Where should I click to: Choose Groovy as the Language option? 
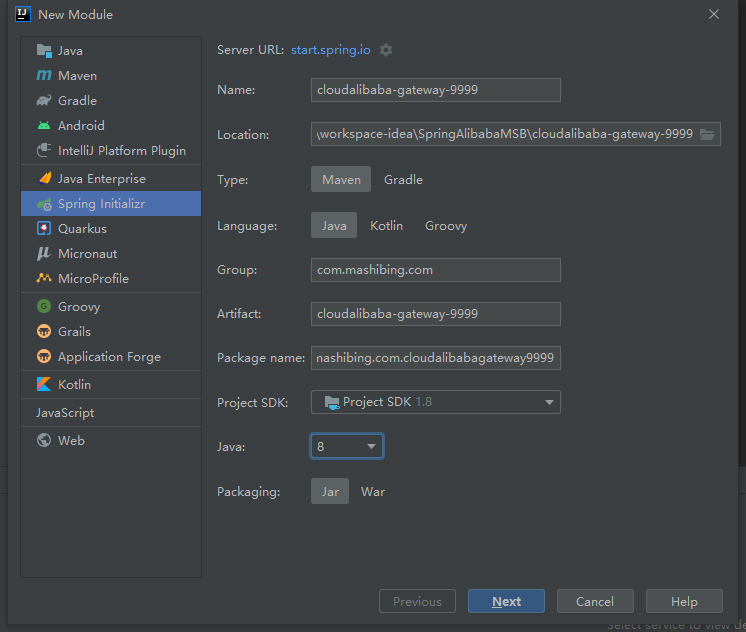click(446, 226)
